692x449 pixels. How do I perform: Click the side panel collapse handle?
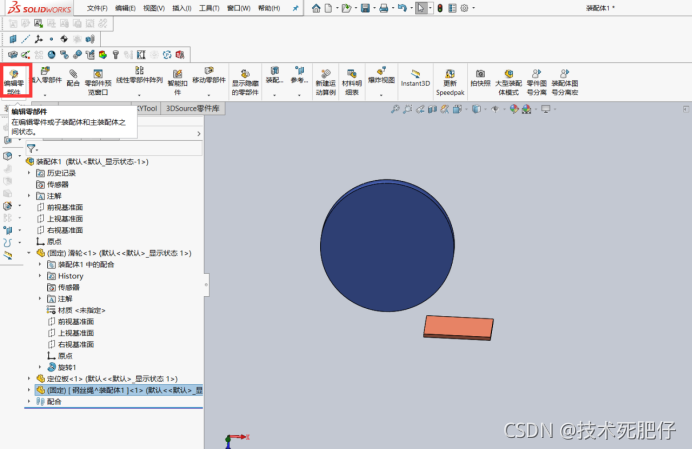[x=206, y=284]
